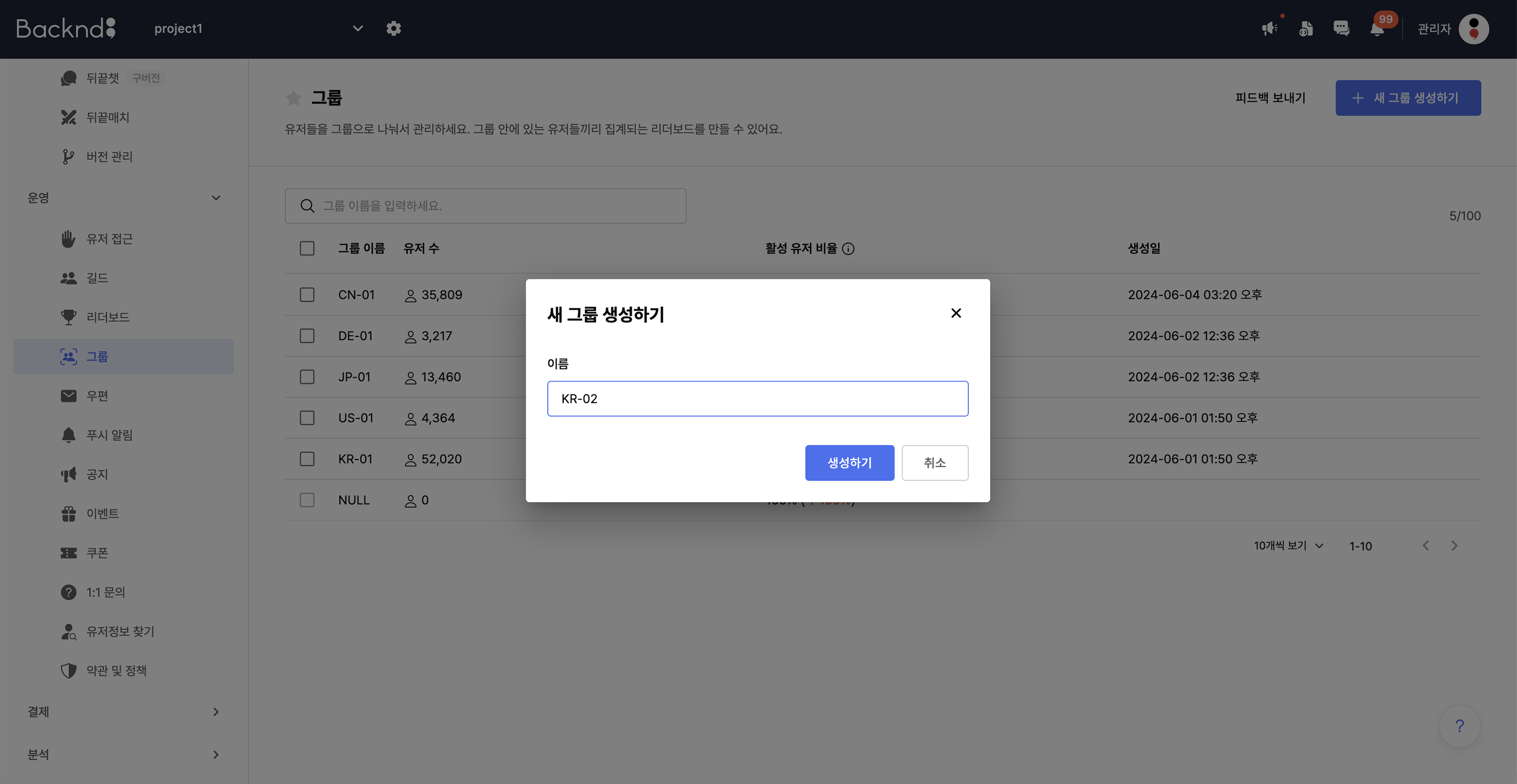This screenshot has height=784, width=1517.
Task: Click the 리더보드 trophy icon
Action: [69, 317]
